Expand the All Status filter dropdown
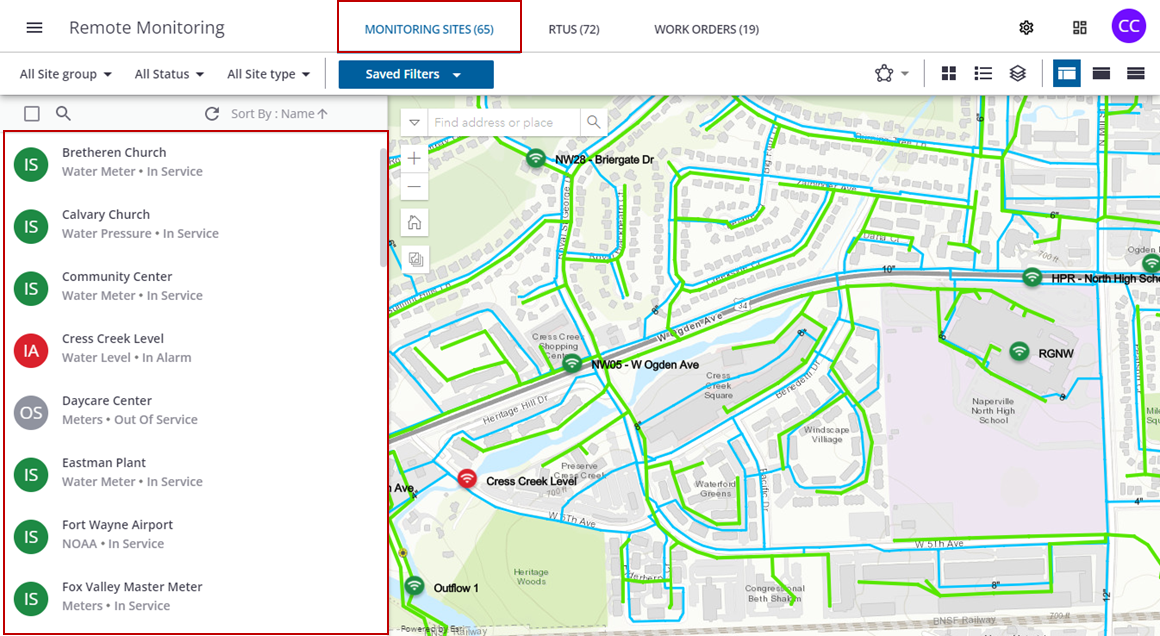The height and width of the screenshot is (636, 1160). [169, 74]
